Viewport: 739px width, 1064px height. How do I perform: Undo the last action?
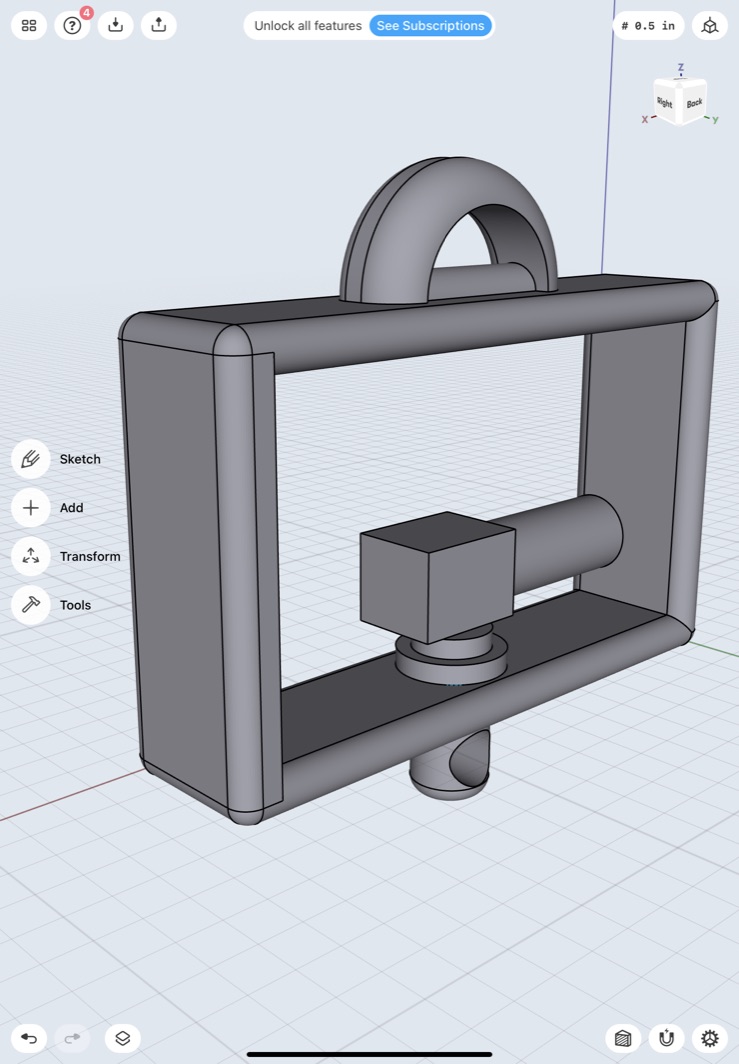click(x=29, y=1038)
